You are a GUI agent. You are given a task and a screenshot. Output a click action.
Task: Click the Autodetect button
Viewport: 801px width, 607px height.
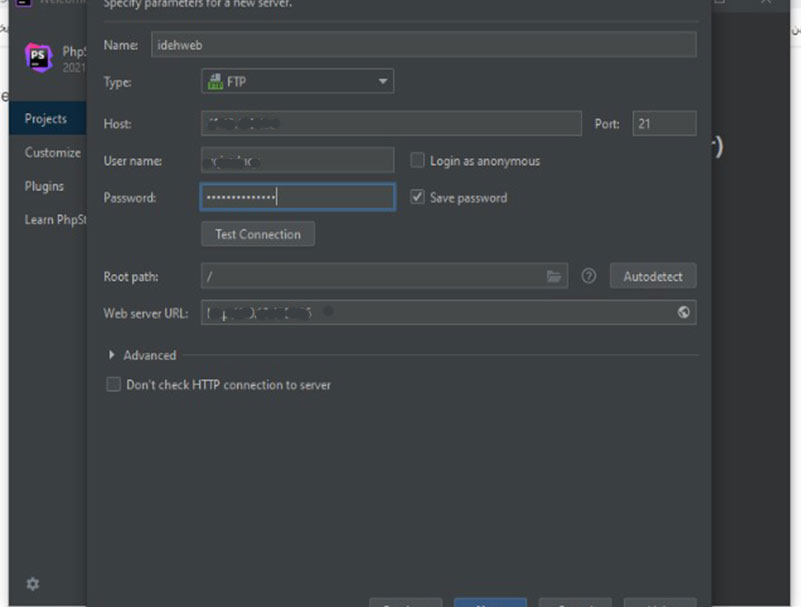point(653,276)
